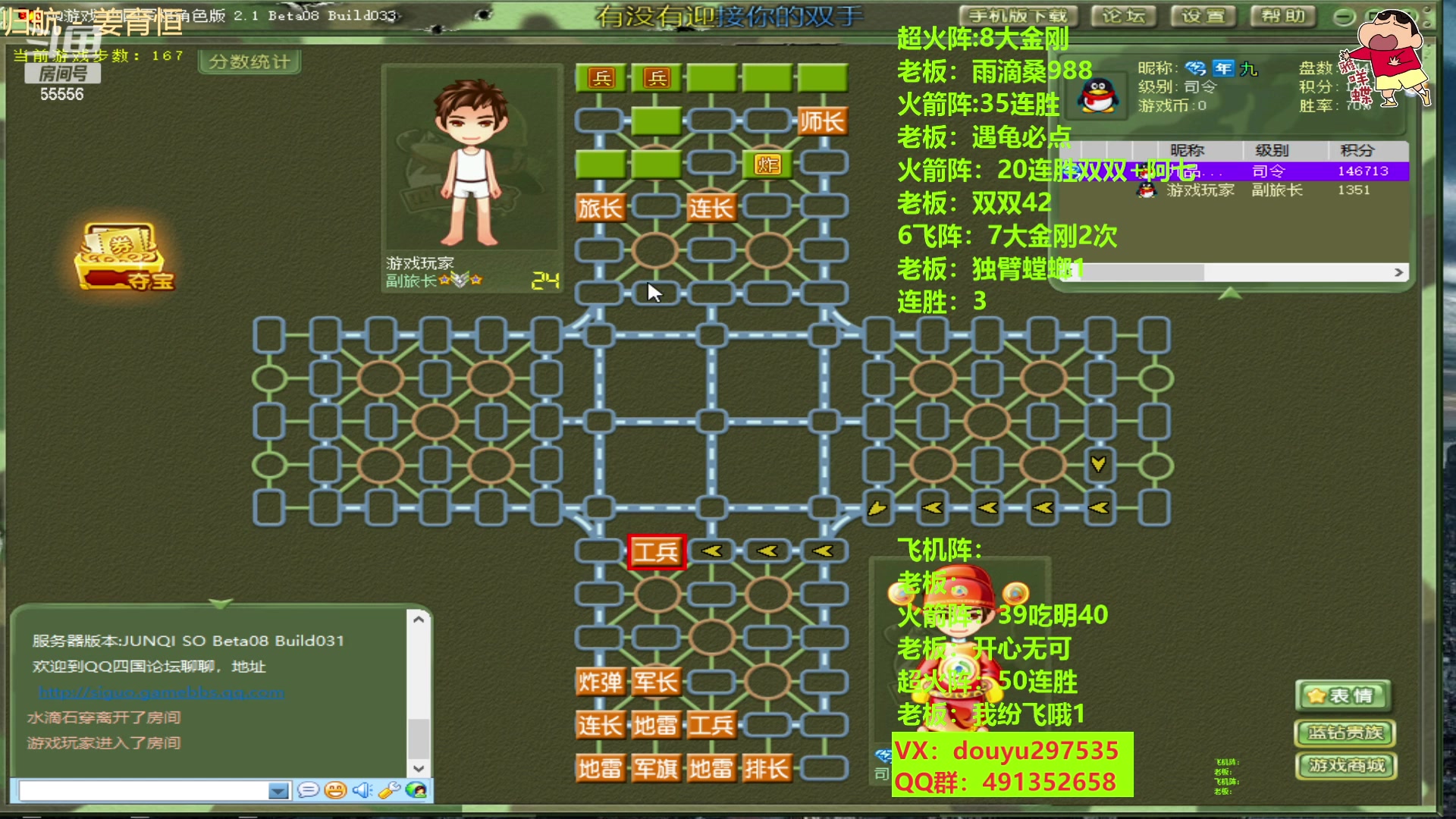Open the smiley emoticon picker

click(335, 790)
